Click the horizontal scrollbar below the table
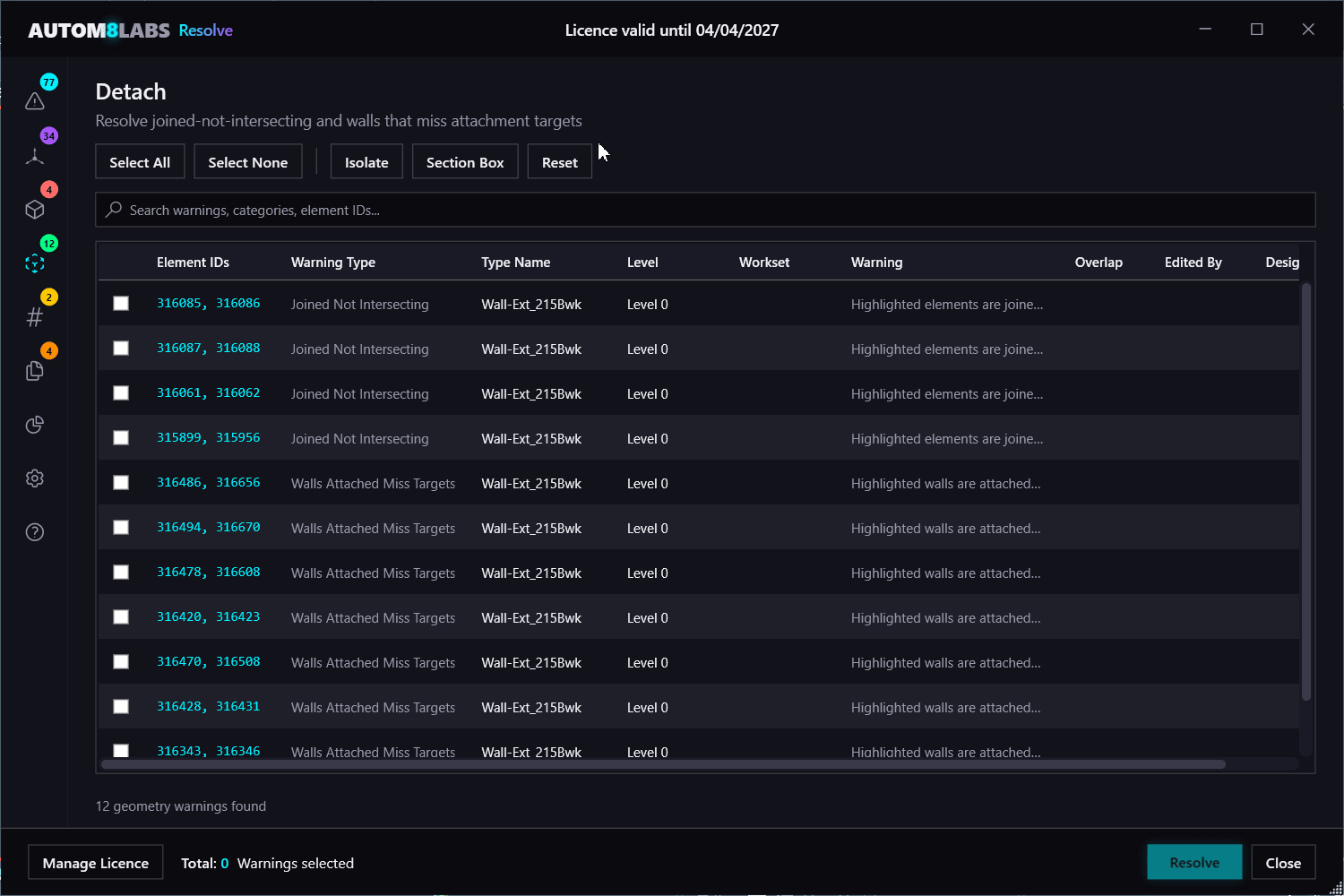 pyautogui.click(x=663, y=764)
